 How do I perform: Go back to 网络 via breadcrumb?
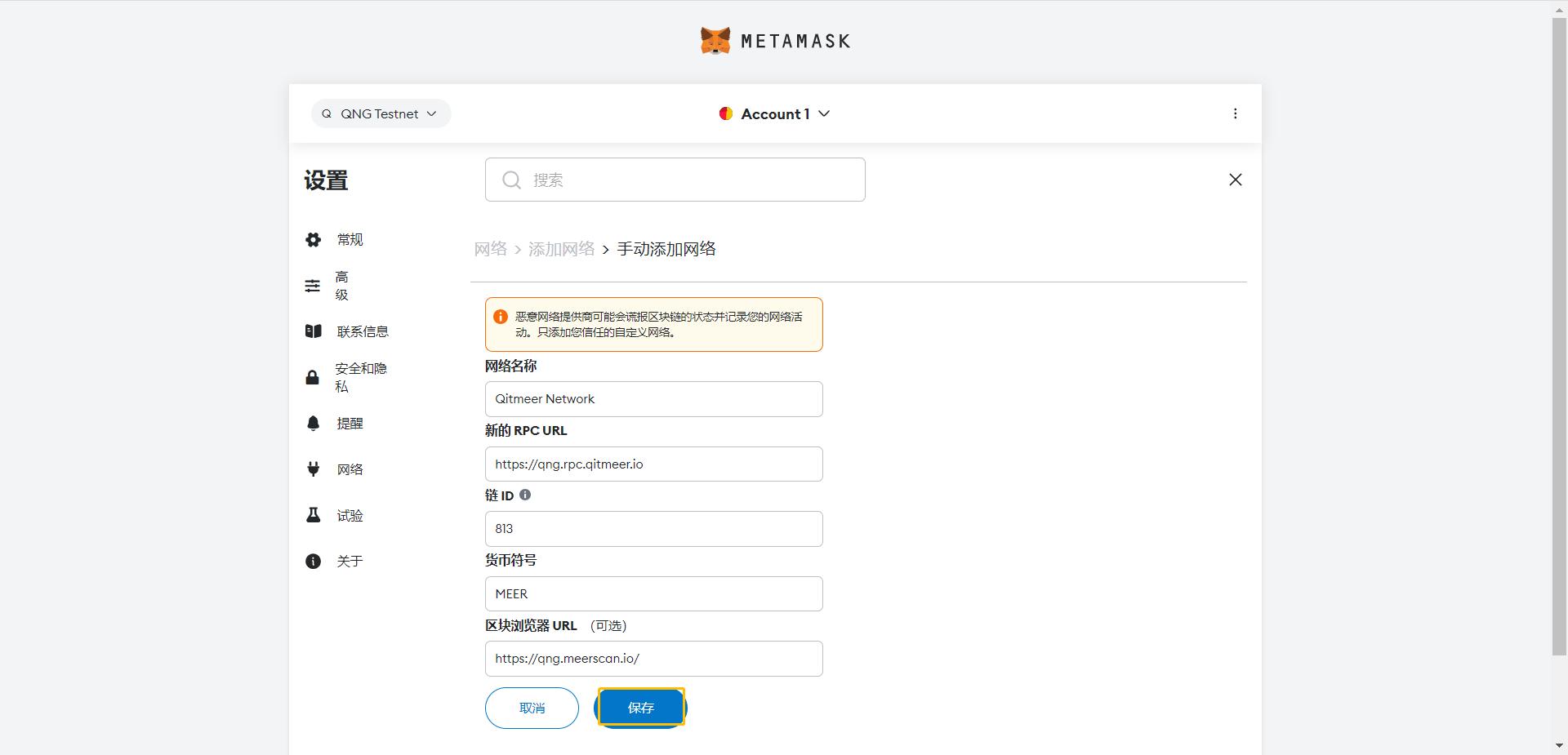tap(491, 249)
